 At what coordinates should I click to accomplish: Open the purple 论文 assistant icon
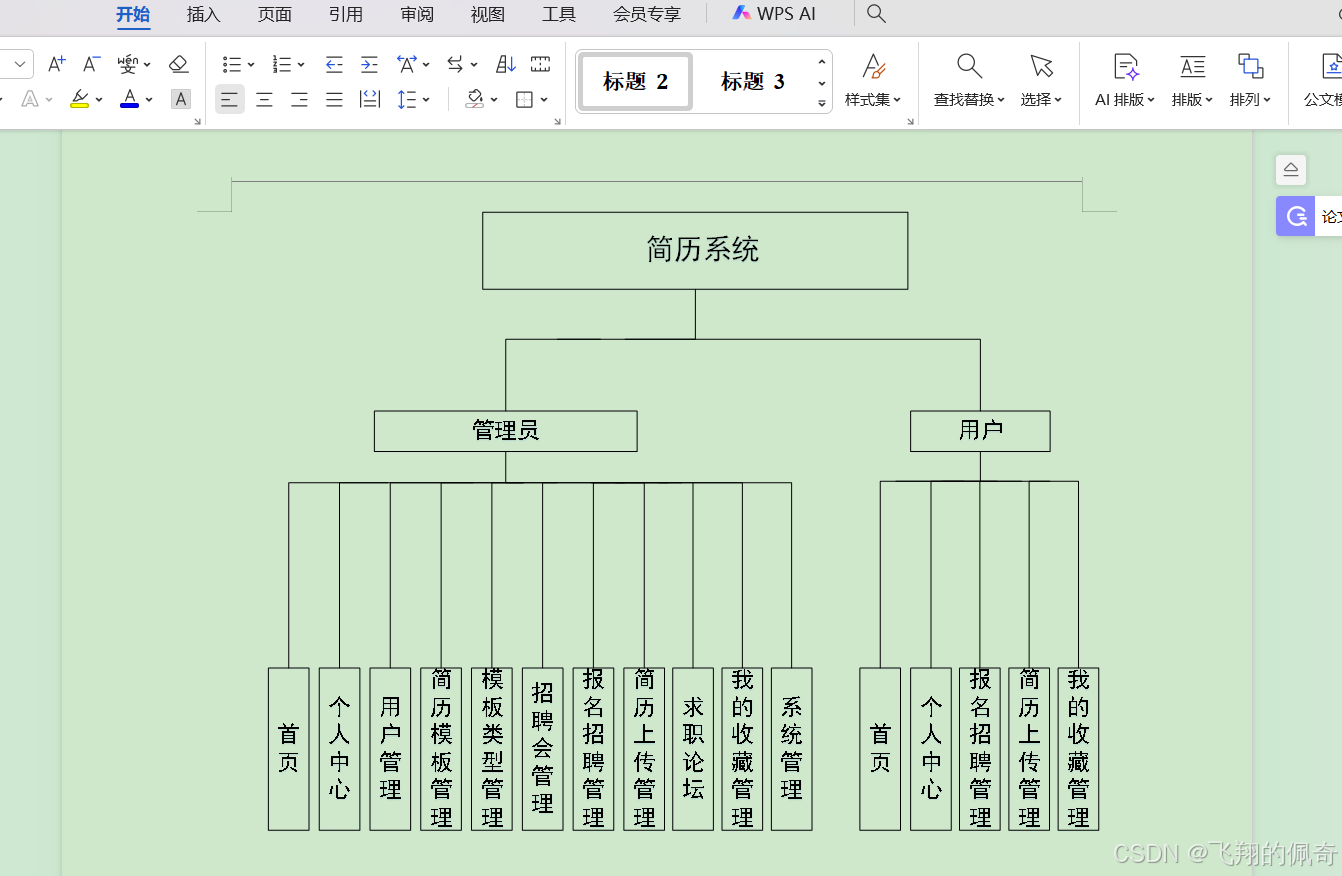click(x=1296, y=216)
